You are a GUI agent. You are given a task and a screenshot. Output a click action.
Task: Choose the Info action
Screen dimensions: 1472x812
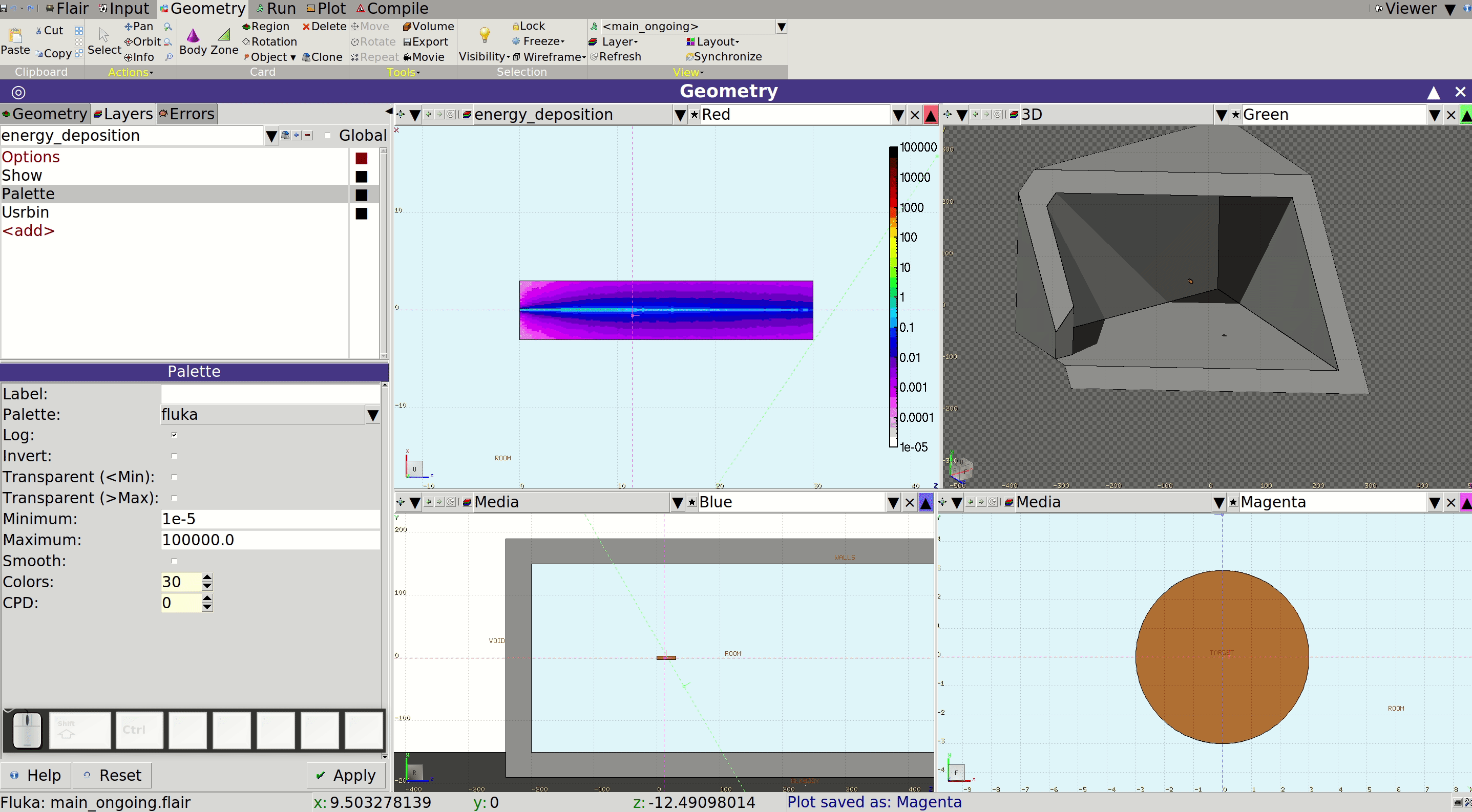[x=139, y=57]
